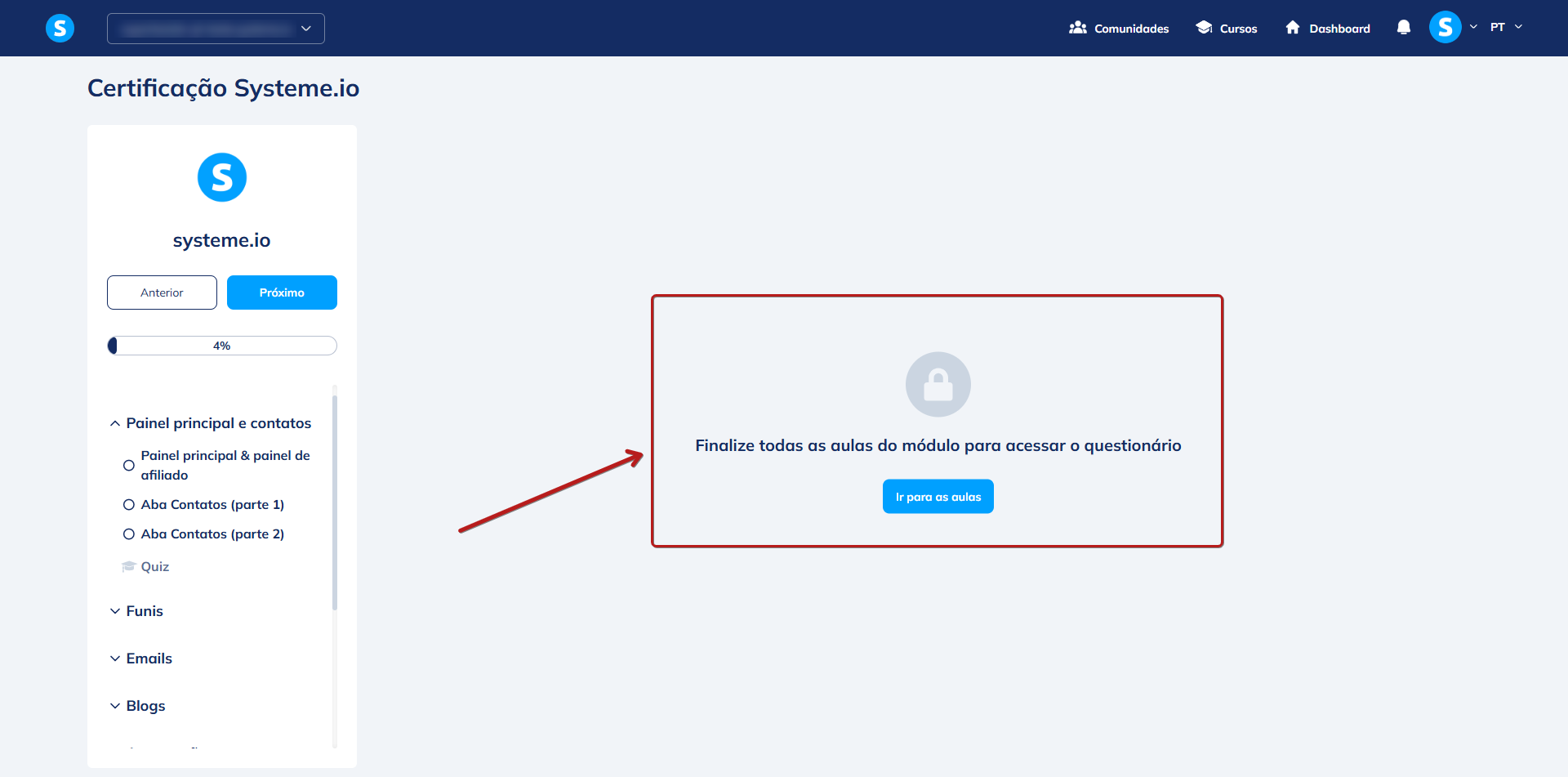Expand the profile menu chevron
The width and height of the screenshot is (1568, 777).
click(x=1474, y=27)
